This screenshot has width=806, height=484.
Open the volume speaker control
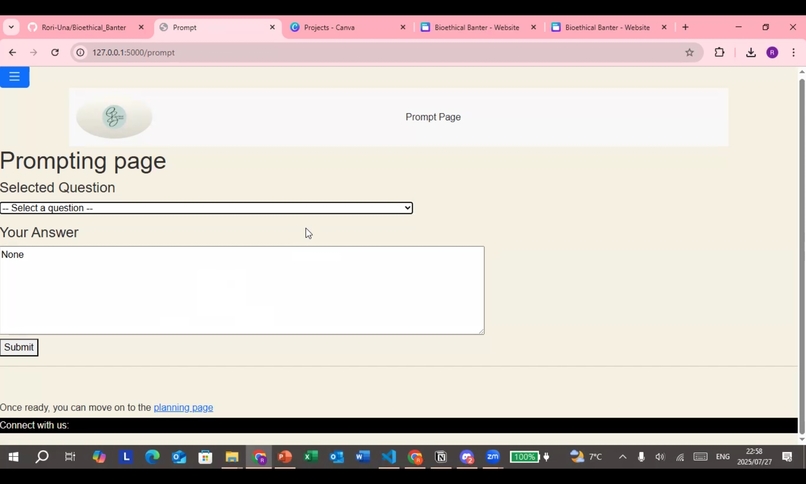pos(660,457)
